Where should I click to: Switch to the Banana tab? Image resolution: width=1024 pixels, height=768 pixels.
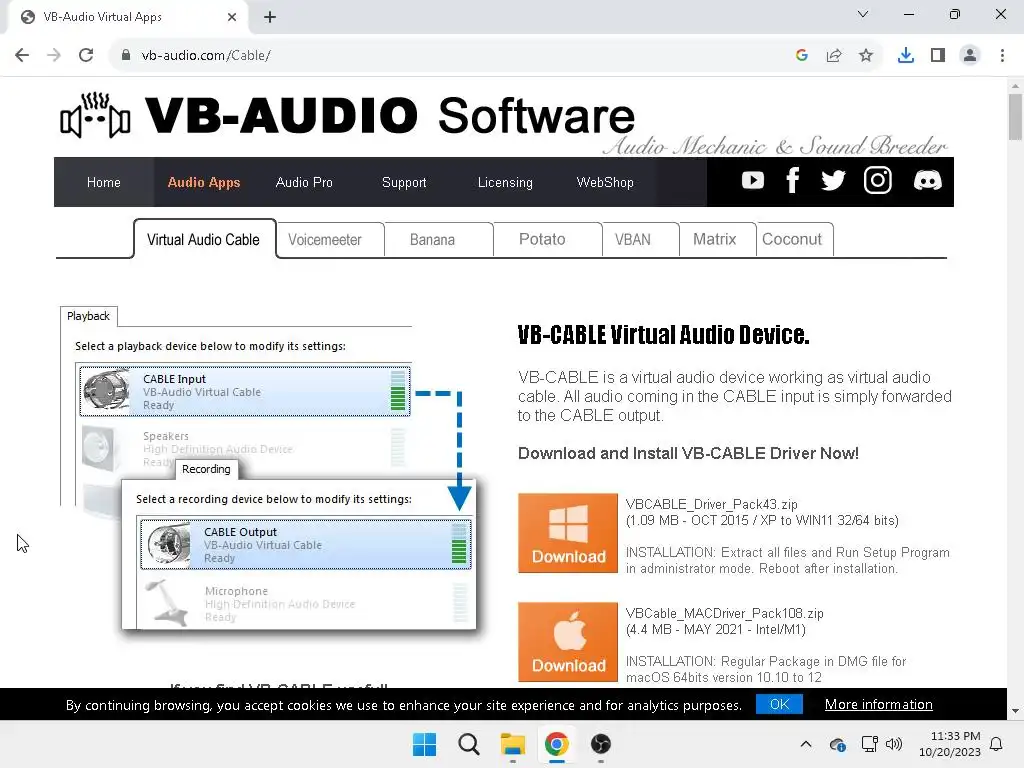(x=438, y=239)
